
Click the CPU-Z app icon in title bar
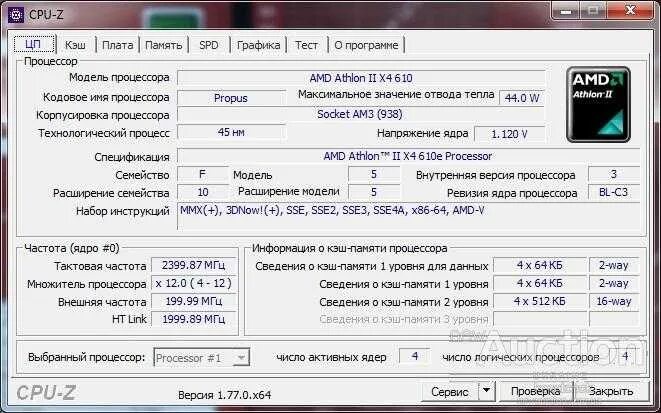(16, 15)
